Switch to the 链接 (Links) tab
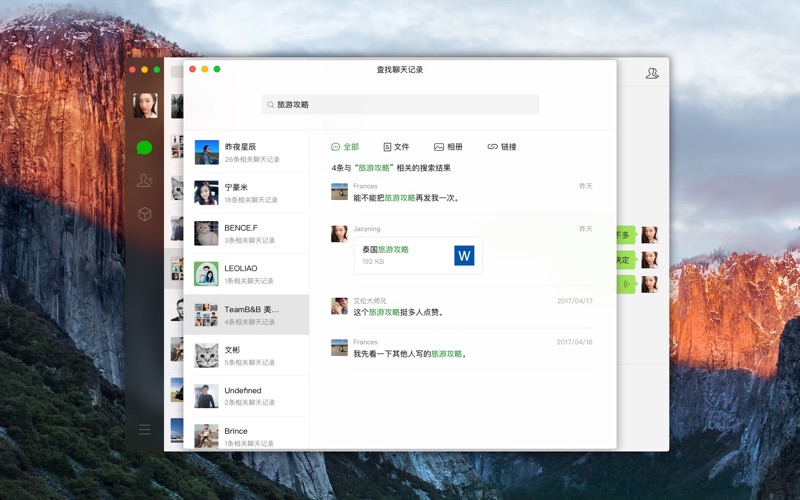The width and height of the screenshot is (800, 500). 502,147
